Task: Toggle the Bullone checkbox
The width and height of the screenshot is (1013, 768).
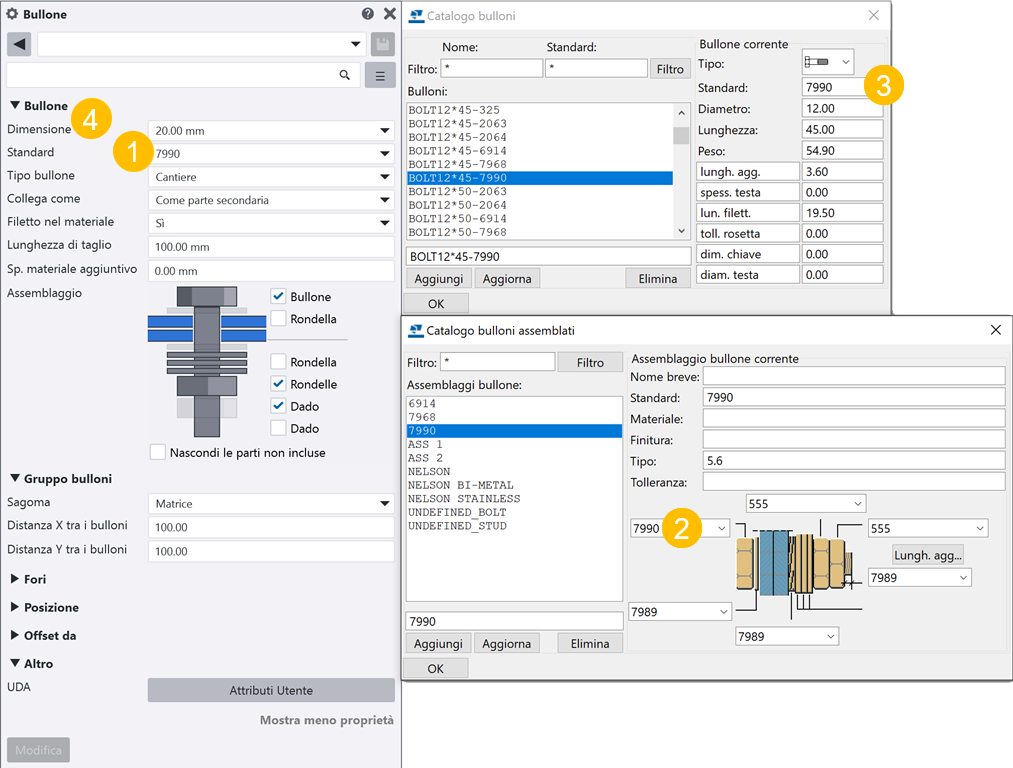Action: 279,297
